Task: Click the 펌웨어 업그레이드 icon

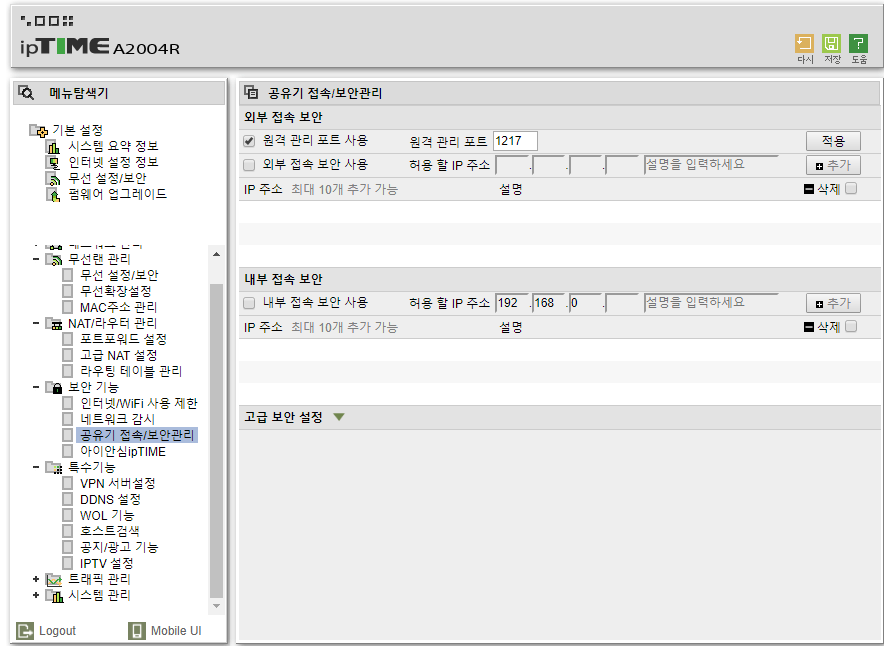Action: (x=53, y=194)
